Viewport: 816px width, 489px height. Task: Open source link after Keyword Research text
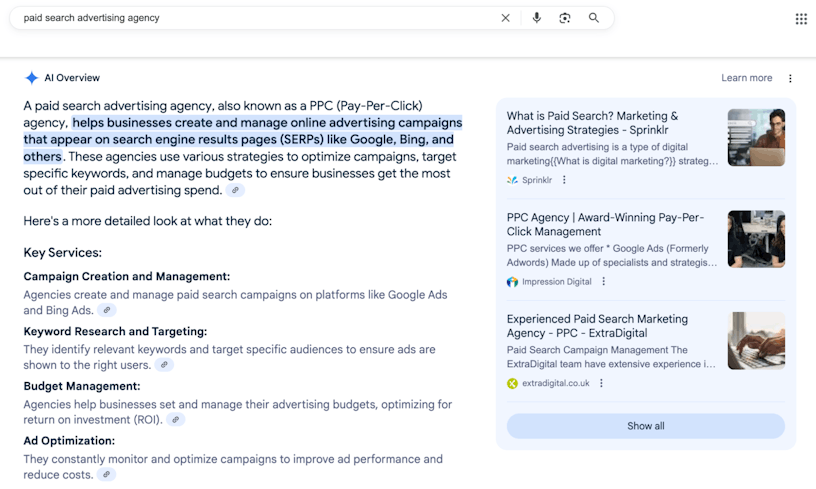tap(163, 365)
